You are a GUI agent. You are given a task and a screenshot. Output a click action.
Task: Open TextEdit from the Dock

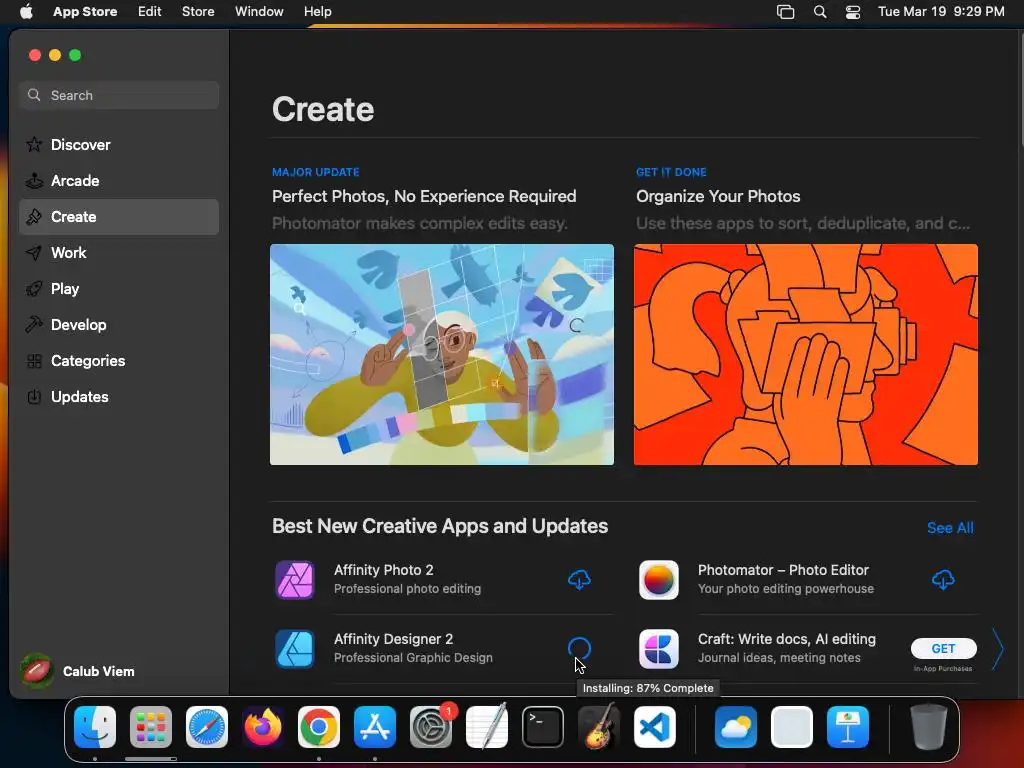tap(487, 727)
